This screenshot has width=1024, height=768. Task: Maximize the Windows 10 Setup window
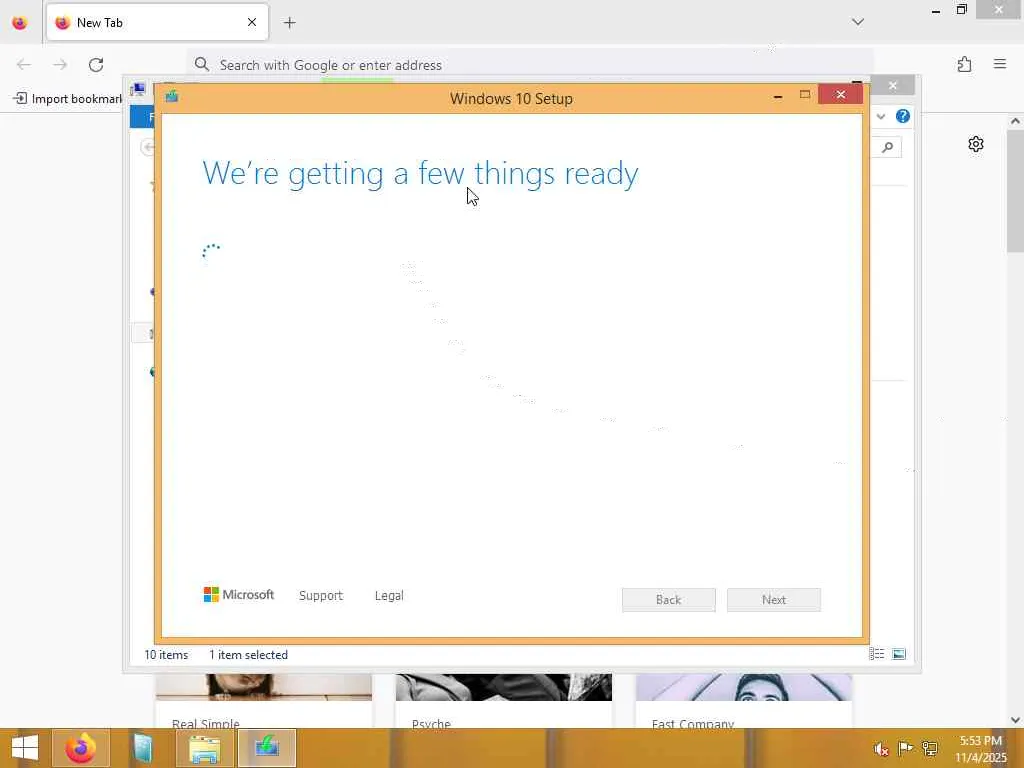tap(805, 95)
